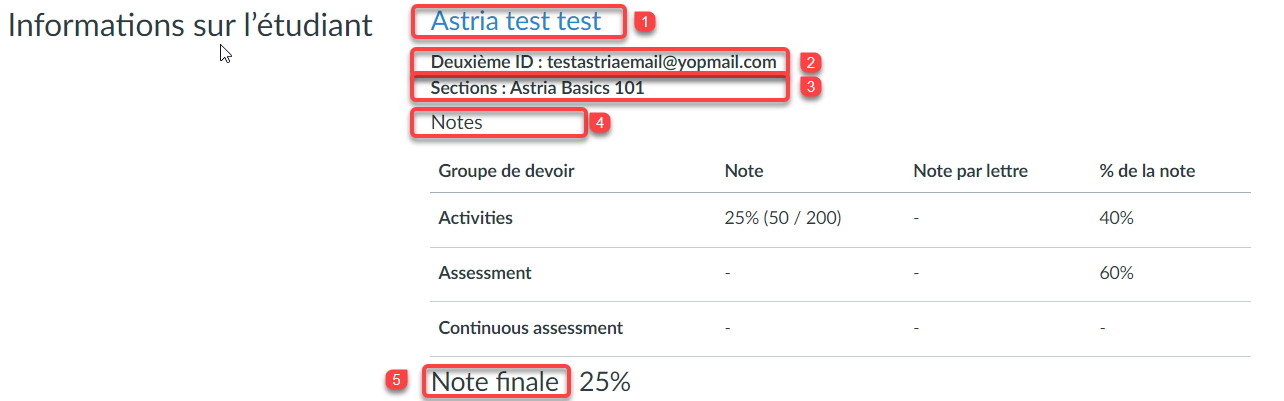This screenshot has height=401, width=1284.
Task: Click the Note column header
Action: coord(743,171)
